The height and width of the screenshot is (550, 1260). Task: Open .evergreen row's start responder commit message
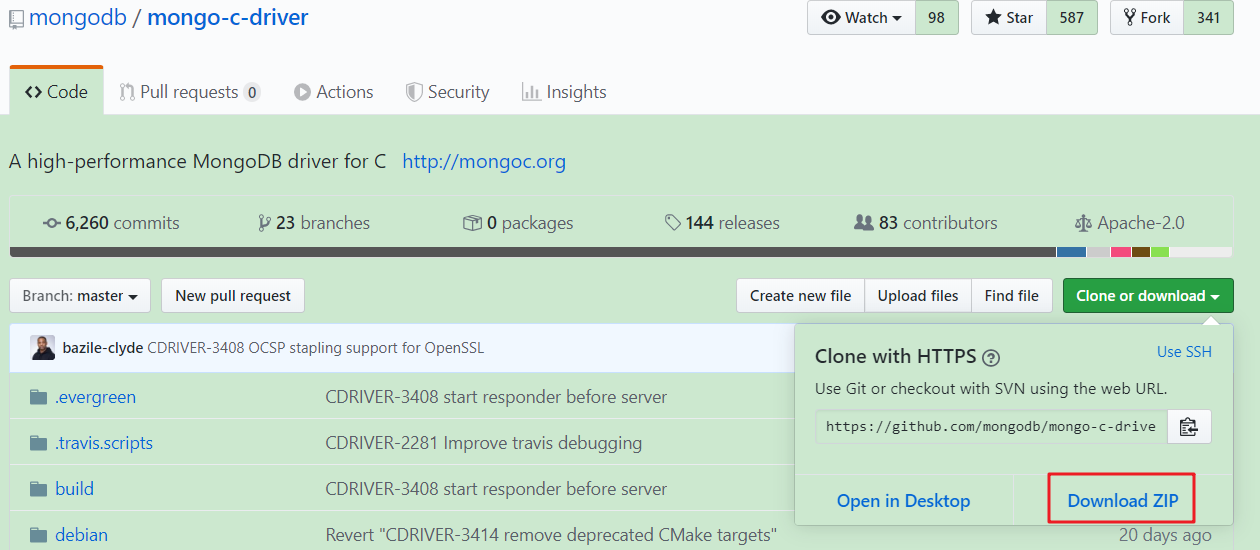(496, 397)
